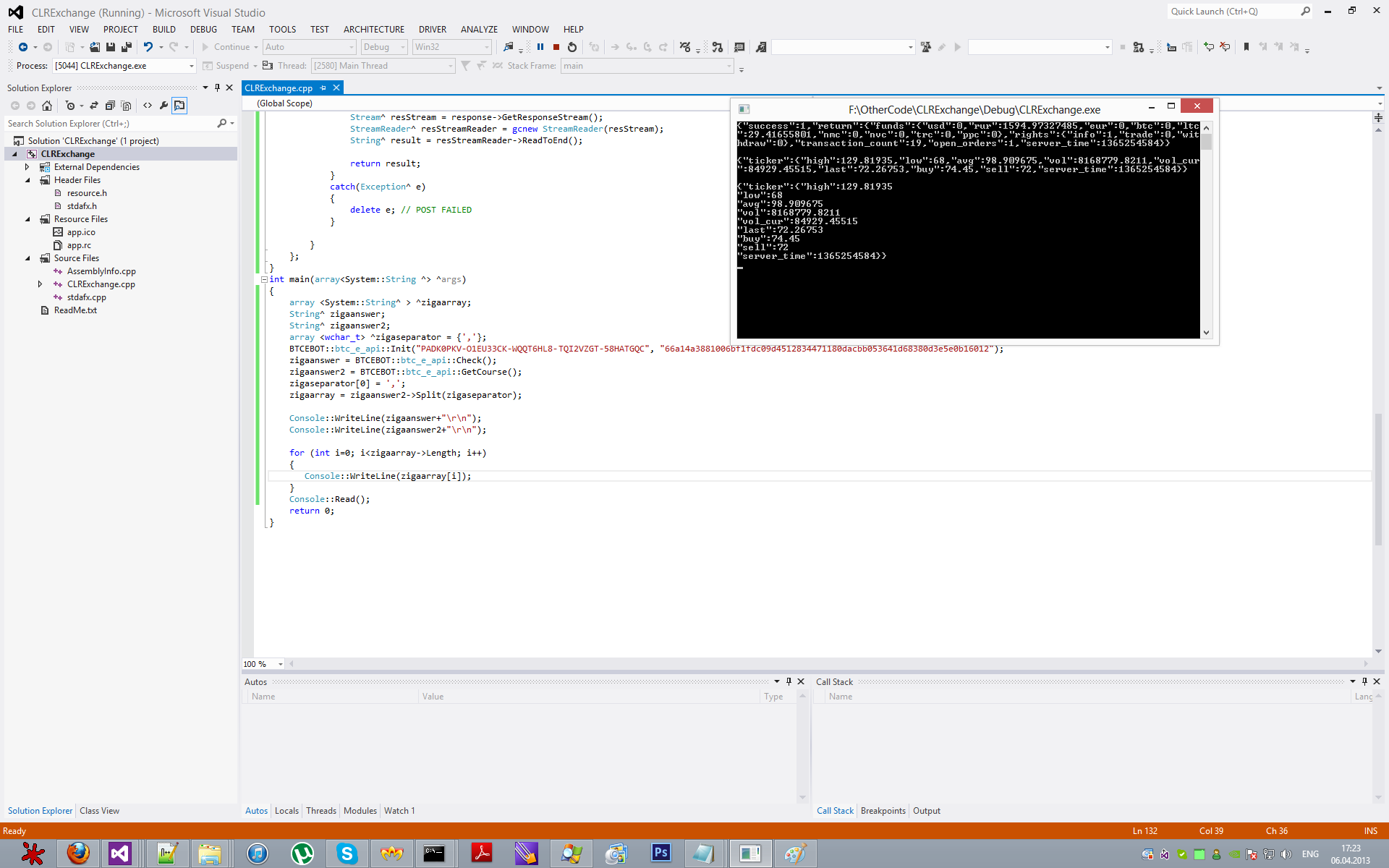Screen dimensions: 1389x868
Task: Open the Process dropdown showing CLRExchange.exe
Action: (192, 66)
